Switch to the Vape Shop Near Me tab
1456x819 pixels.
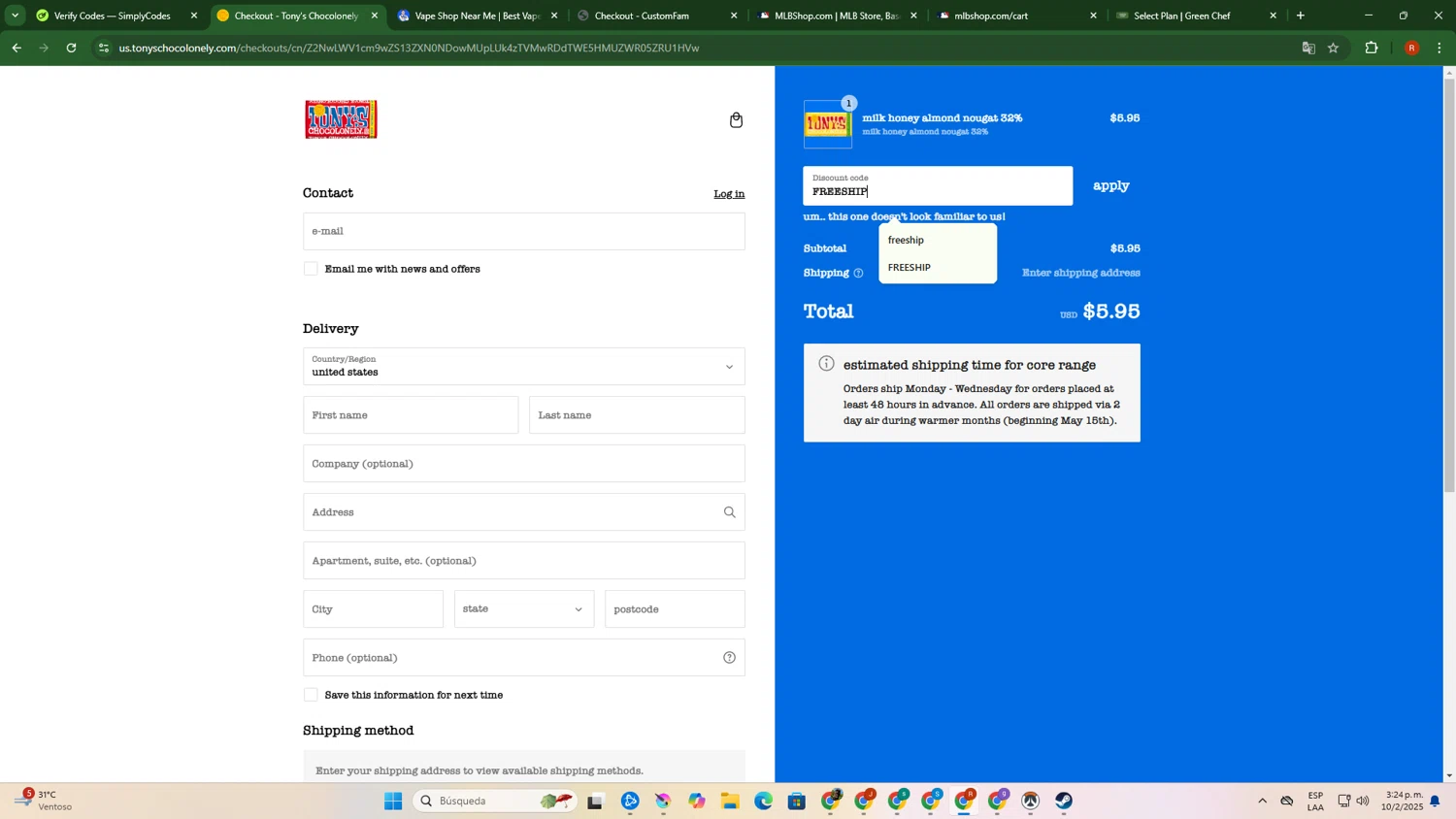476,16
